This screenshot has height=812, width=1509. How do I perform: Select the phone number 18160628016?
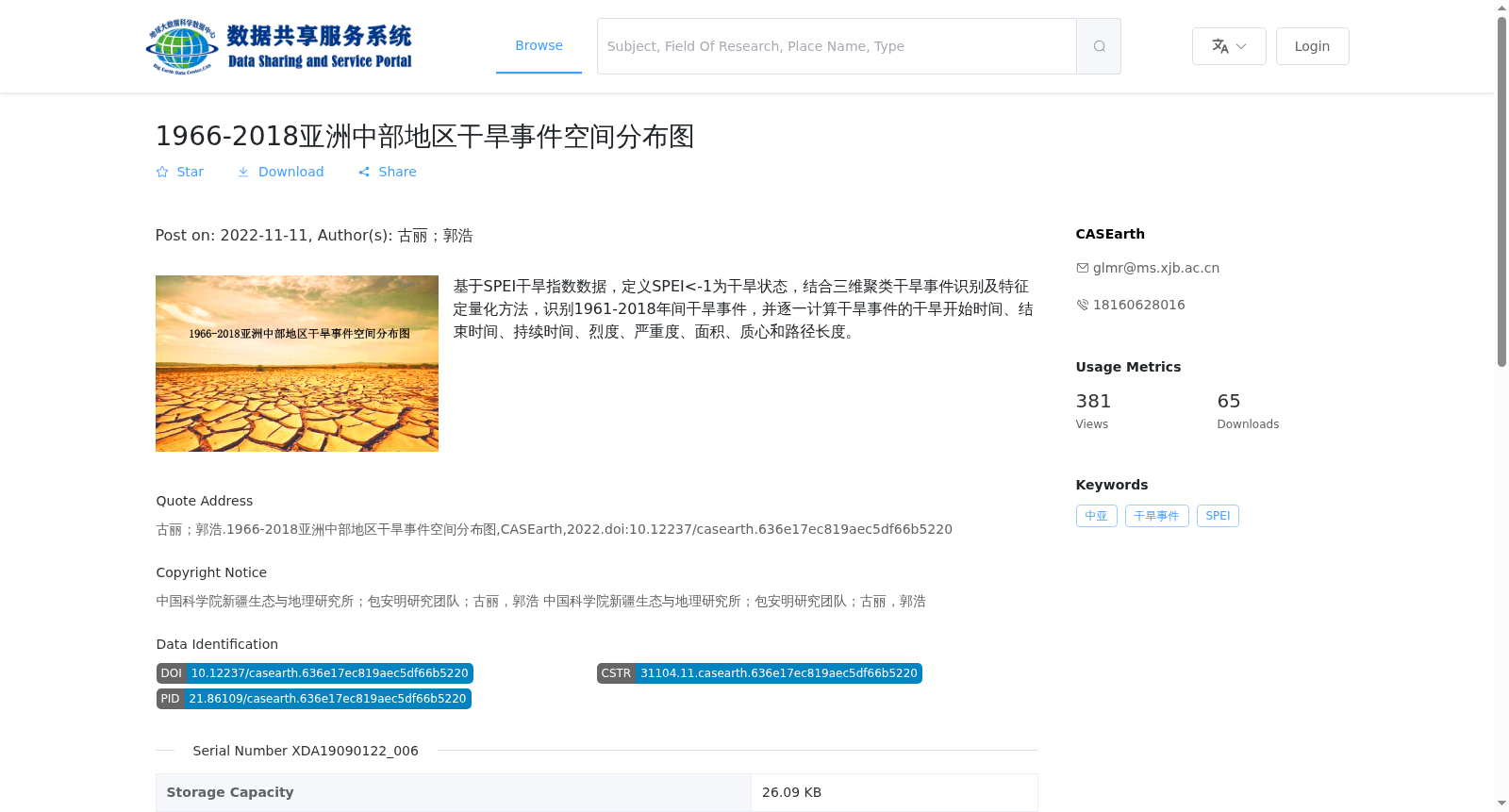tap(1139, 305)
